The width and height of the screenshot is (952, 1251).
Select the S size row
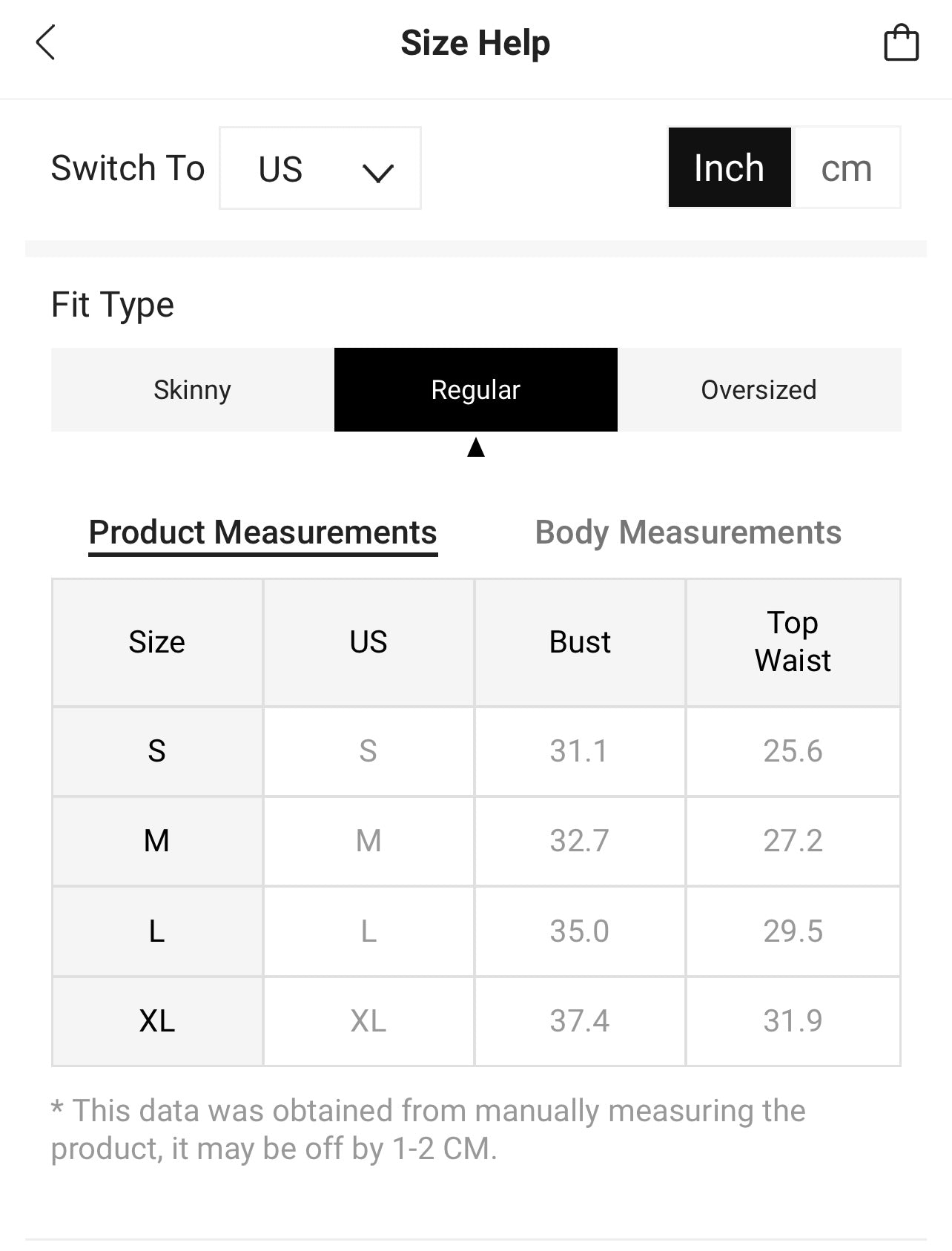(x=156, y=751)
